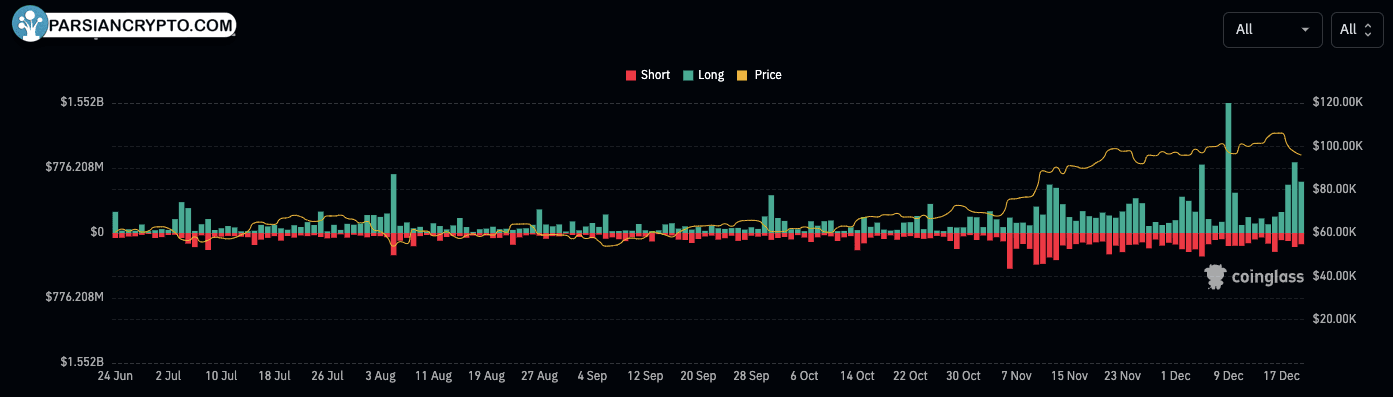Click the 19 Aug date label

(x=486, y=376)
